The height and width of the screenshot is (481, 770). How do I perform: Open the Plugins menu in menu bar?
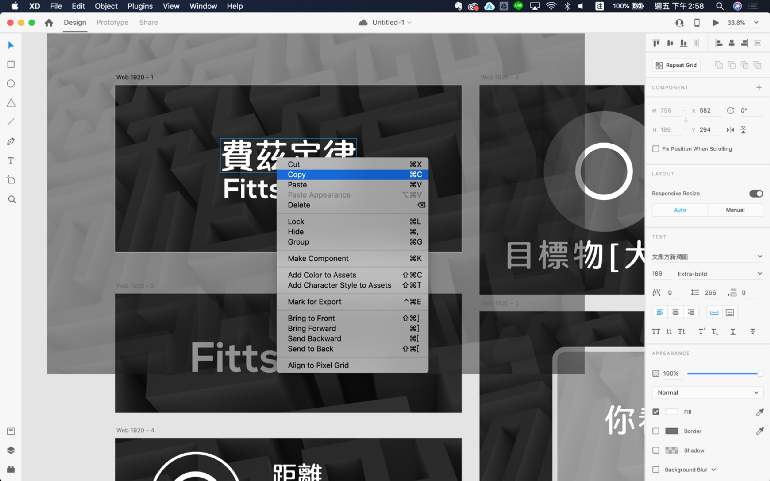click(x=140, y=6)
